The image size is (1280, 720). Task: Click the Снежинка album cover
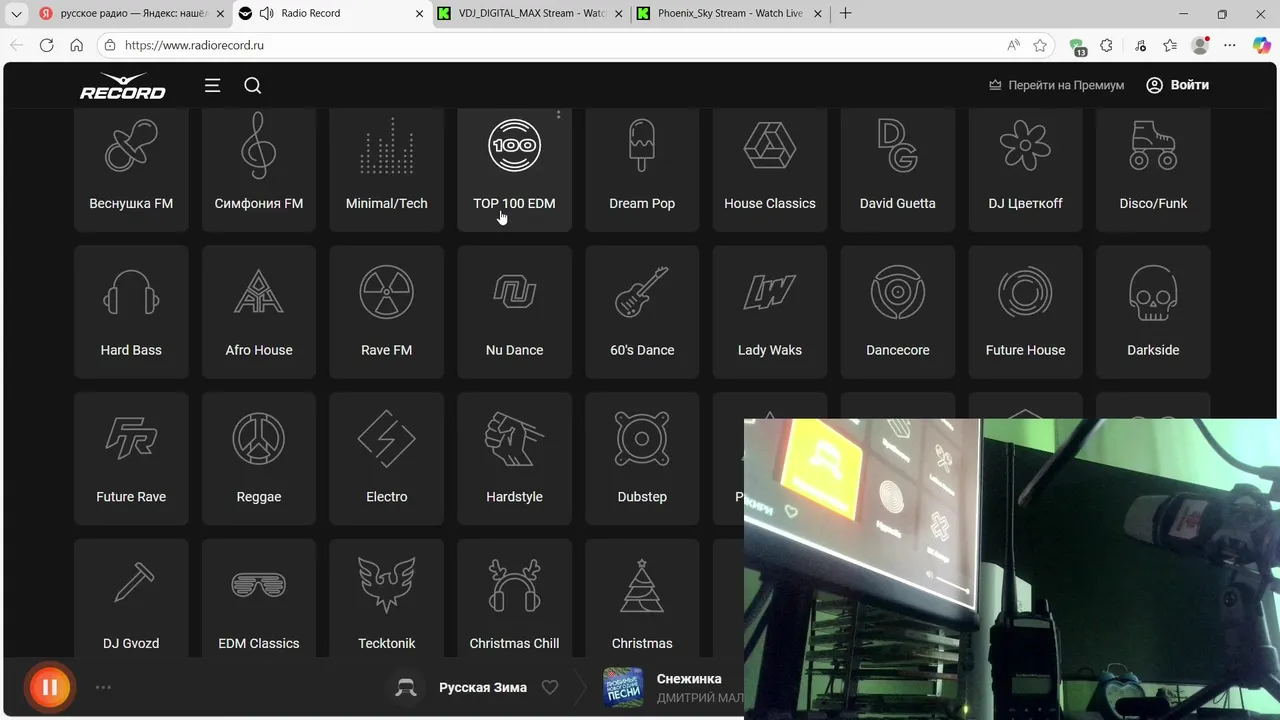623,687
